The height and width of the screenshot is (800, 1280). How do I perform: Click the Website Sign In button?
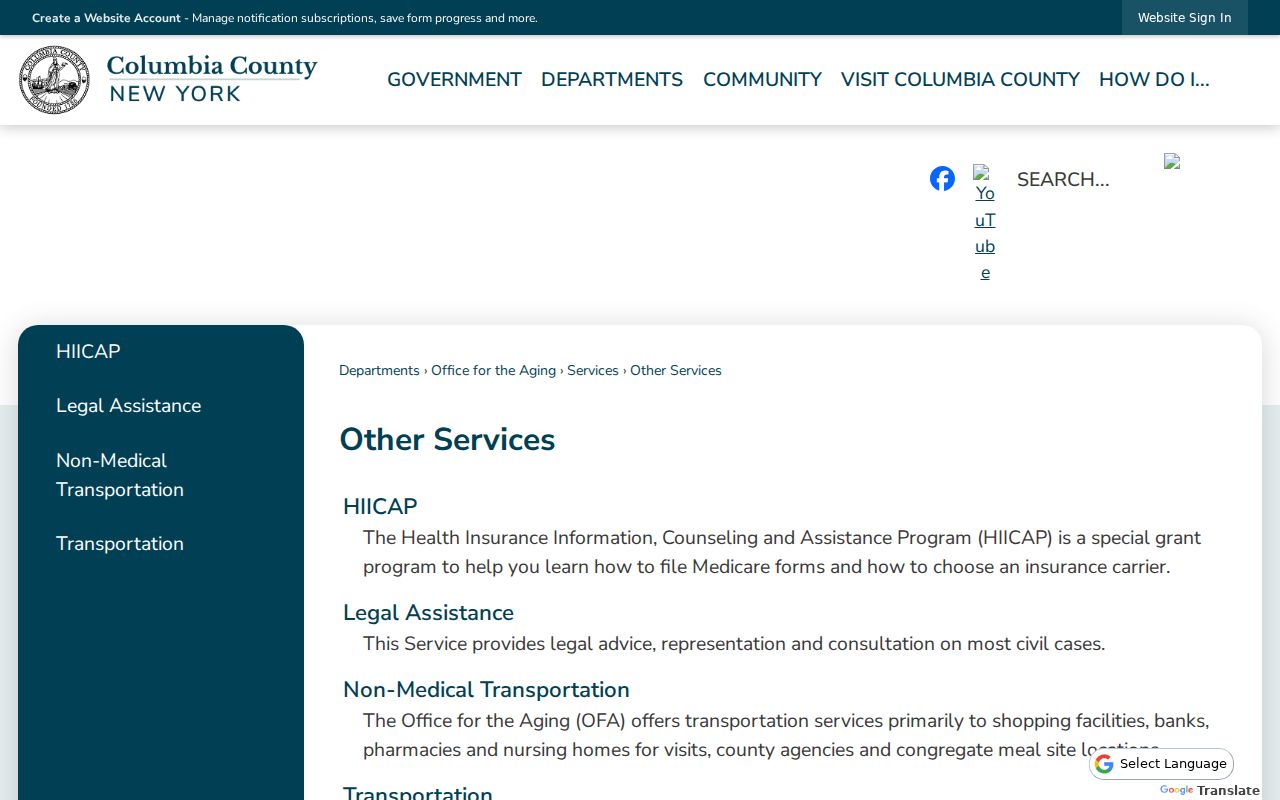tap(1184, 18)
